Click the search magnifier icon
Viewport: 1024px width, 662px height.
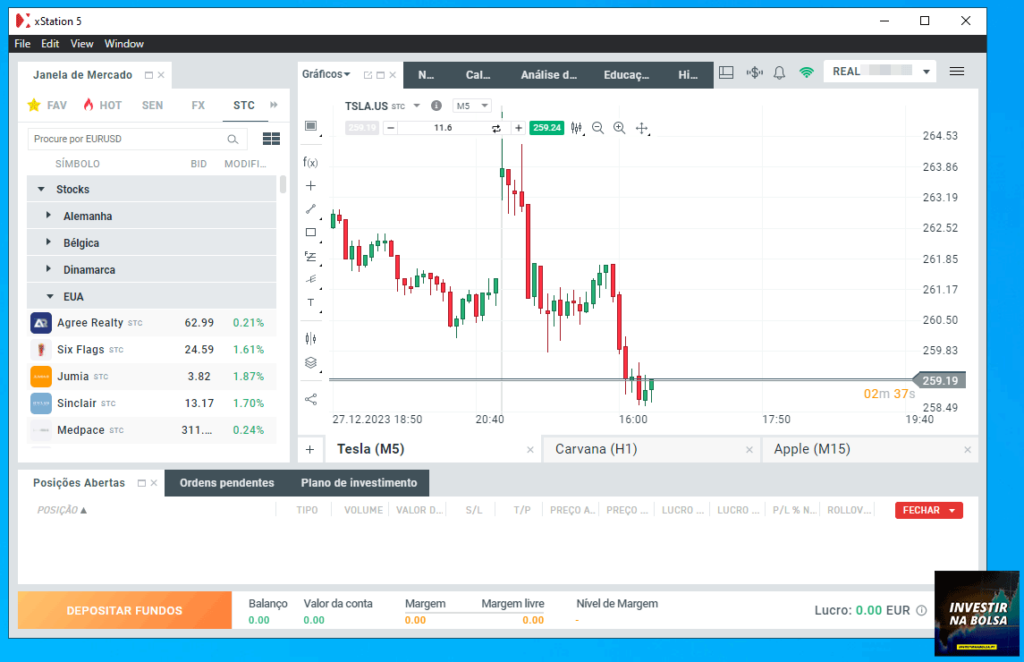(232, 139)
